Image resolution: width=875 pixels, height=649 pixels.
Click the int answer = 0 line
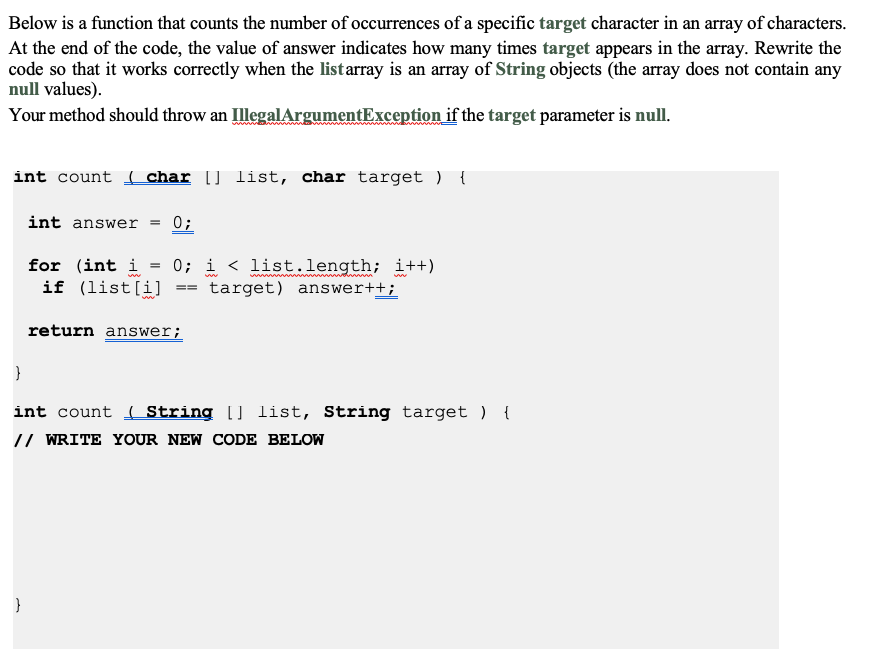110,222
